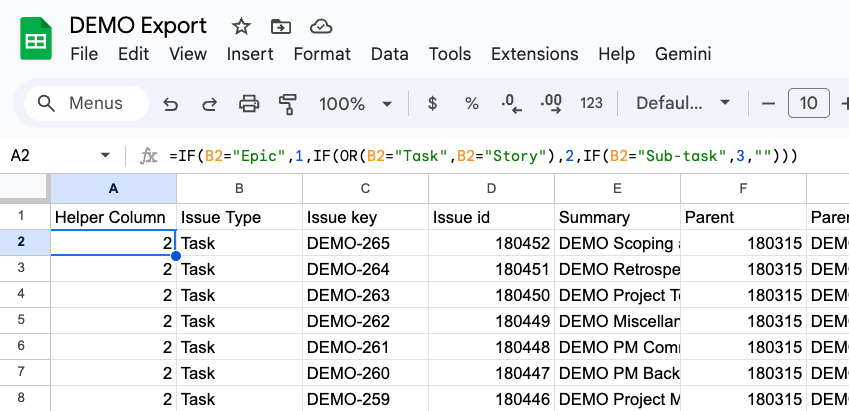849x411 pixels.
Task: Select the DEMO PM Back summary cell
Action: [x=617, y=373]
